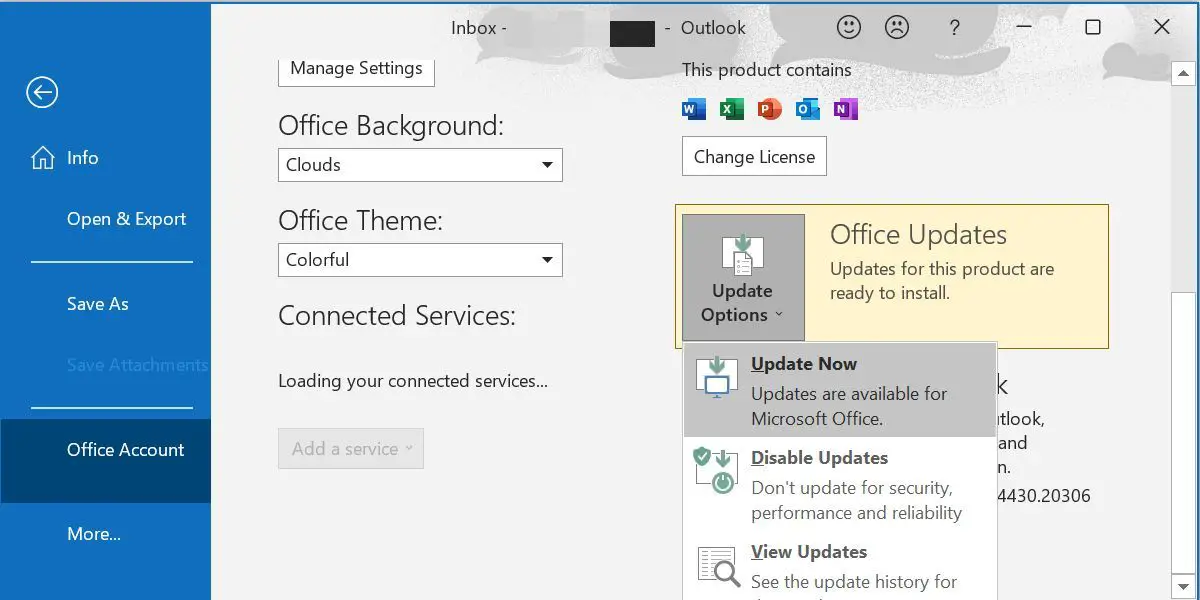Screen dimensions: 1200x600
Task: Click the Word app icon
Action: pyautogui.click(x=694, y=109)
